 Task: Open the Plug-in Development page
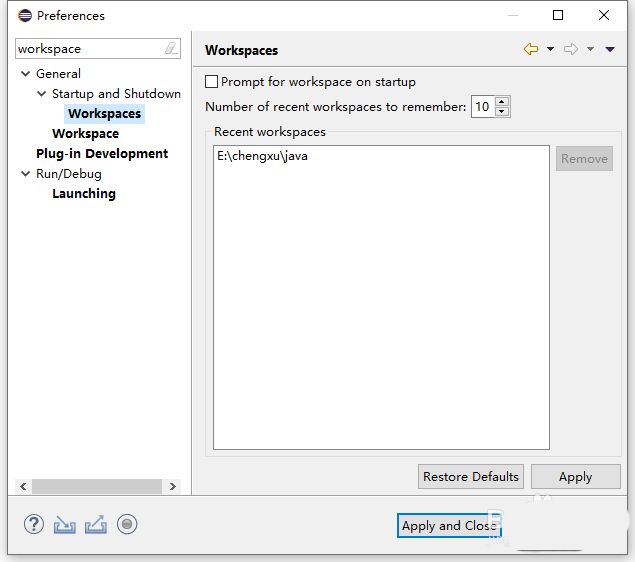[102, 153]
